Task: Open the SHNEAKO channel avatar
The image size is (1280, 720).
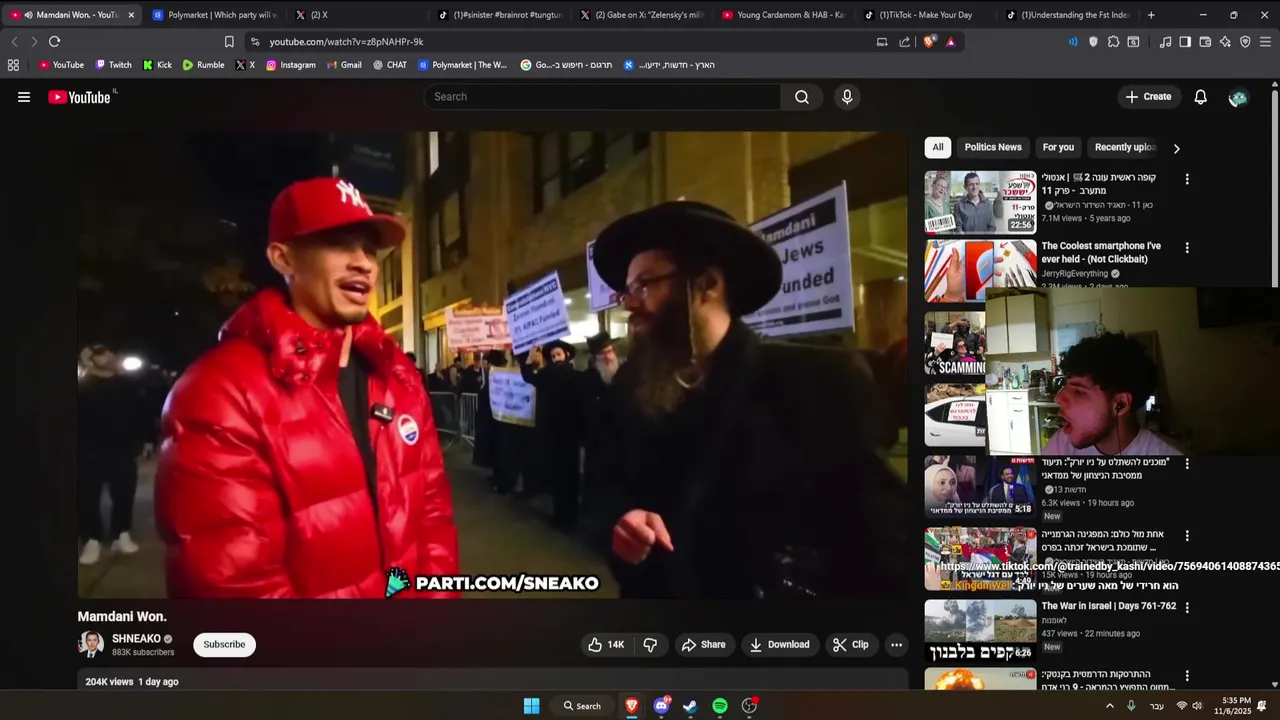Action: (91, 645)
